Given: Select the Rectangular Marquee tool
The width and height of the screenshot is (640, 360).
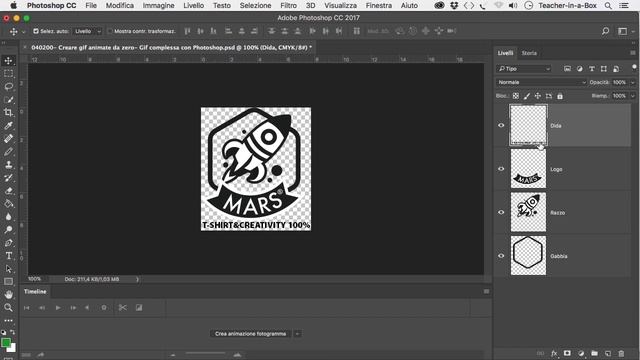Looking at the screenshot, I should pyautogui.click(x=8, y=74).
